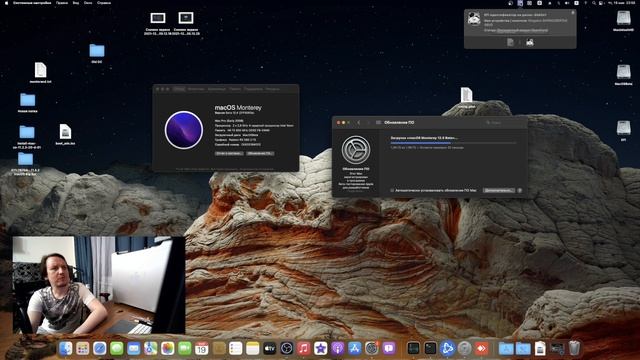Click the document icon in notification
This screenshot has height=360, width=640.
click(x=510, y=42)
